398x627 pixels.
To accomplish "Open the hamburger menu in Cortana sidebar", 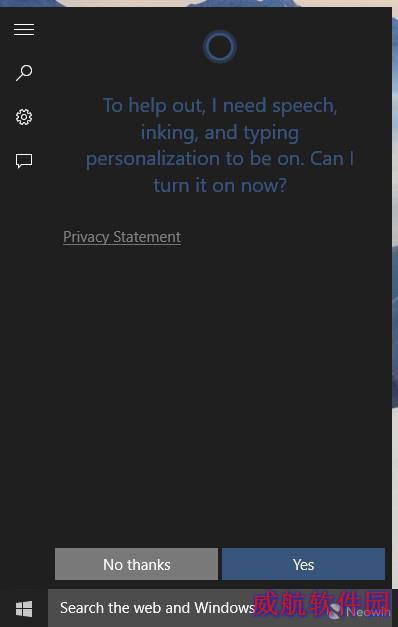I will [24, 30].
